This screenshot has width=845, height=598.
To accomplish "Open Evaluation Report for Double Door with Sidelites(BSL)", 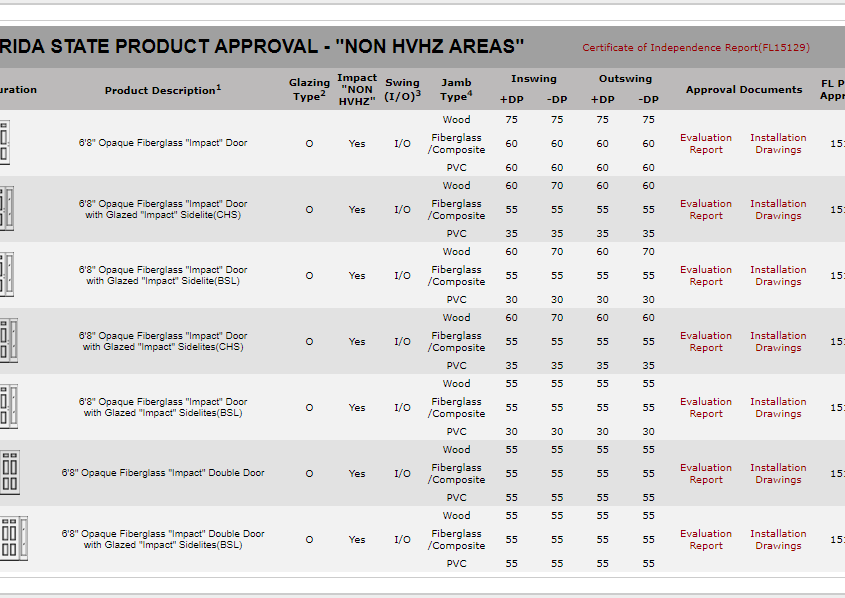I will click(706, 539).
